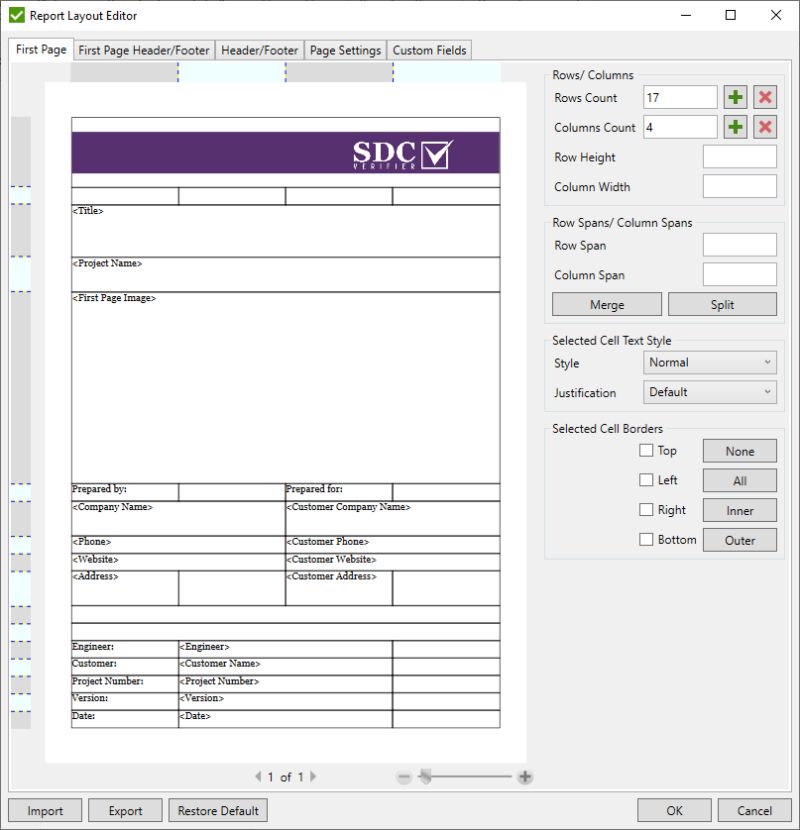Open the Custom Fields tab
The image size is (800, 830).
[x=429, y=49]
